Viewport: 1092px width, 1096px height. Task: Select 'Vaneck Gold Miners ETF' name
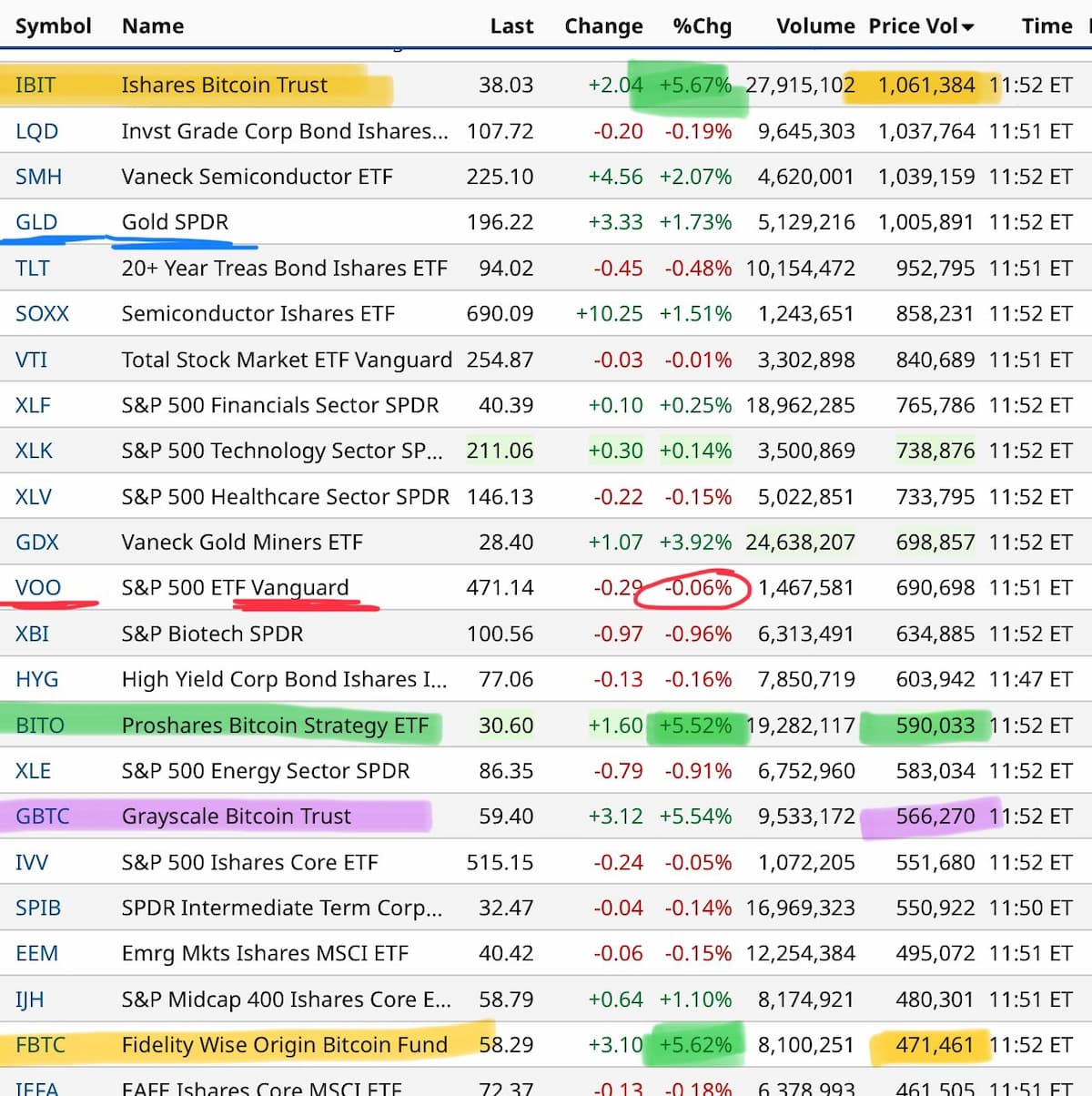242,543
